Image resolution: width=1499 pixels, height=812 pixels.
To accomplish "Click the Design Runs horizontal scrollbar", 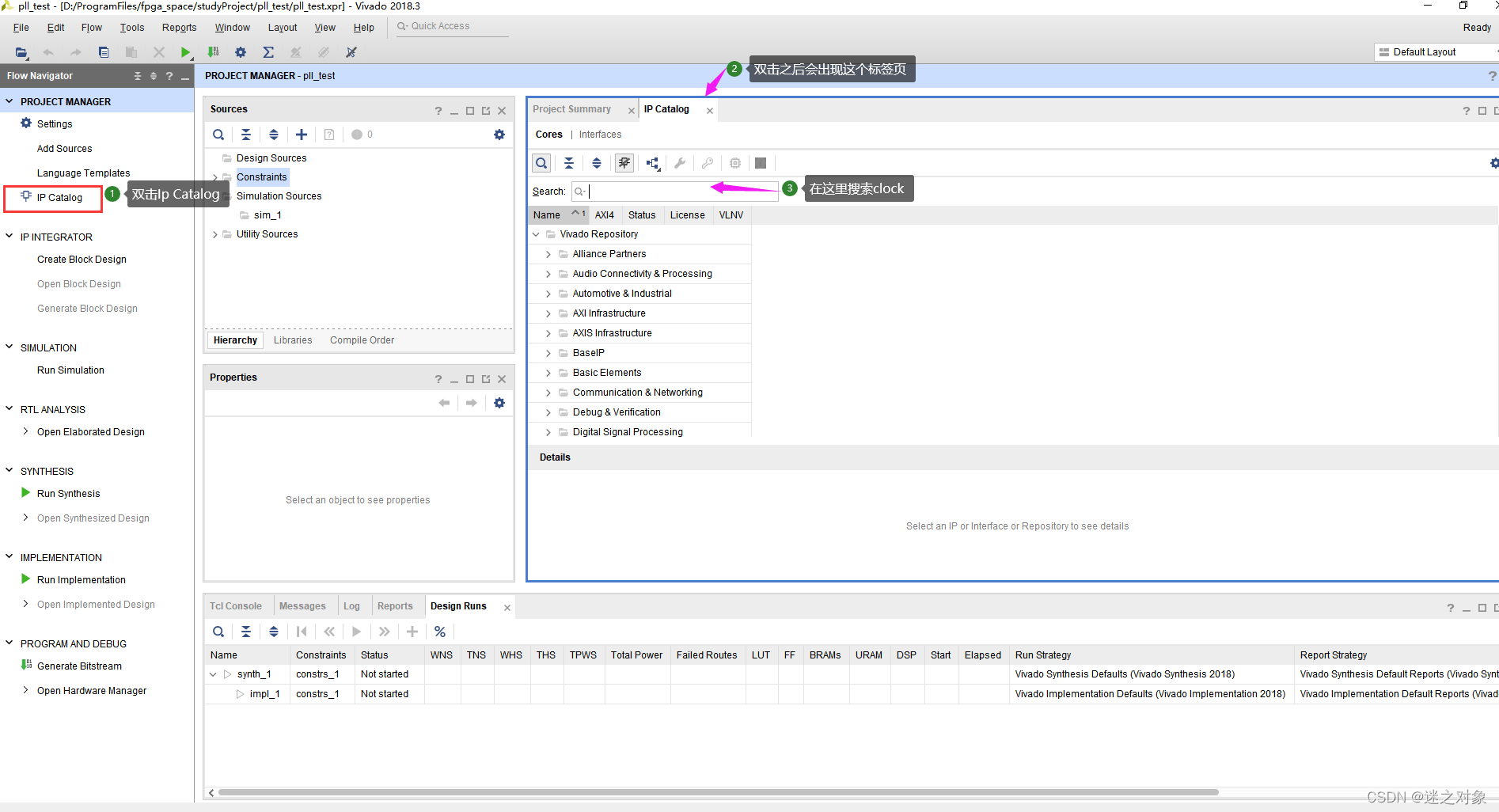I will click(719, 792).
